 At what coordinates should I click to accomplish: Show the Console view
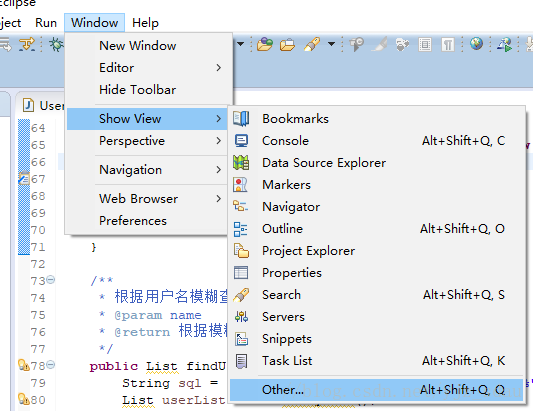[376, 141]
